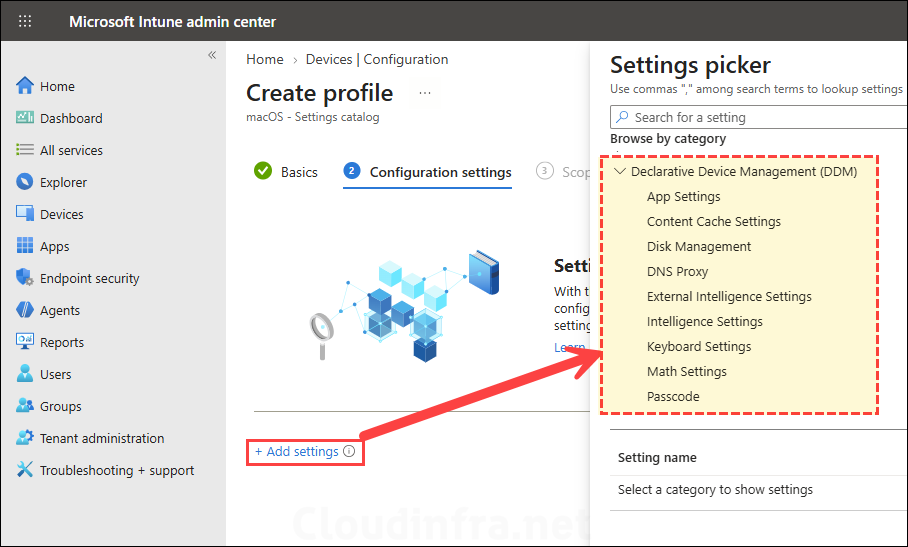Select the Math Settings category

686,371
